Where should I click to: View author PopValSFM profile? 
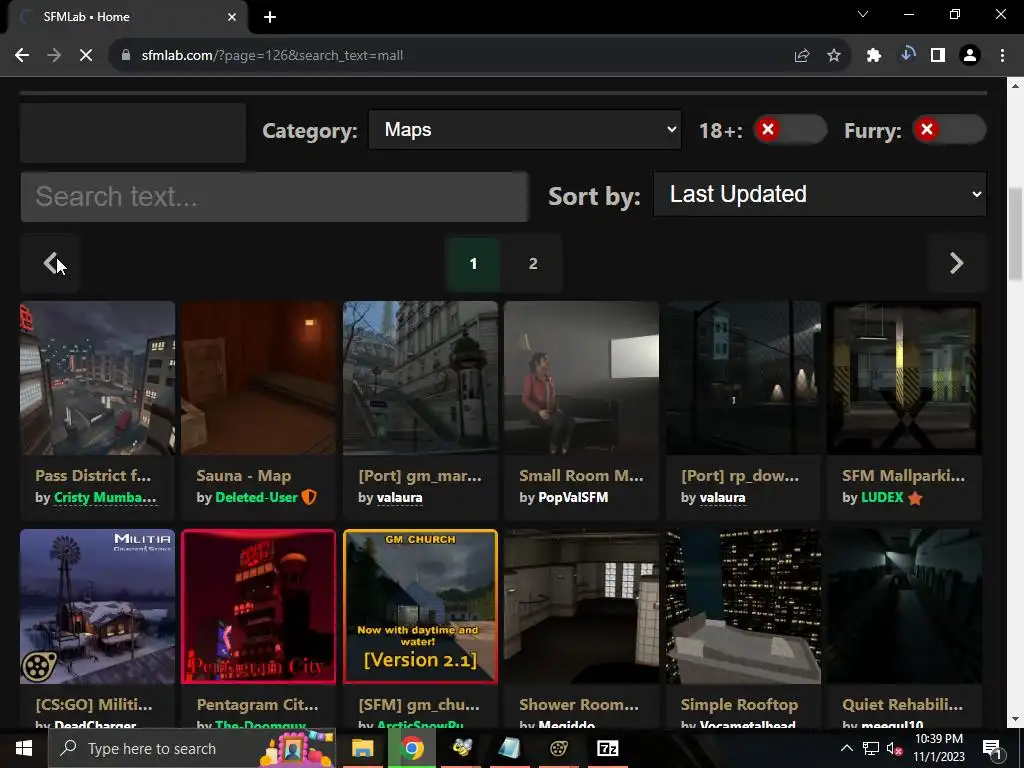573,498
